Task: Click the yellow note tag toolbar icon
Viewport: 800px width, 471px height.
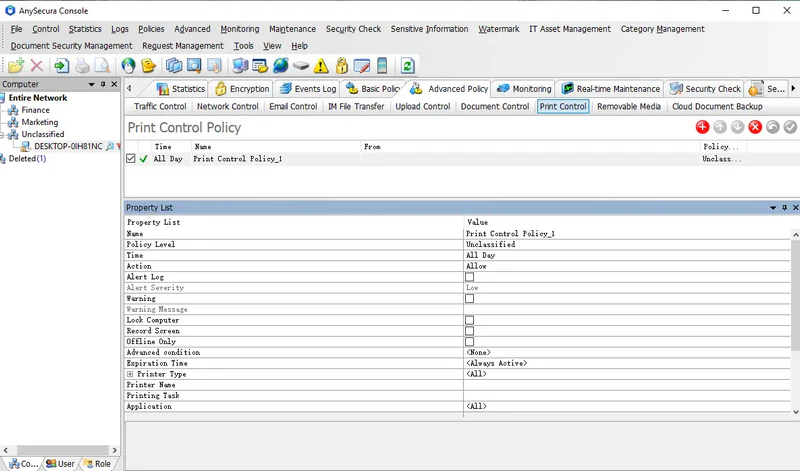Action: (148, 65)
